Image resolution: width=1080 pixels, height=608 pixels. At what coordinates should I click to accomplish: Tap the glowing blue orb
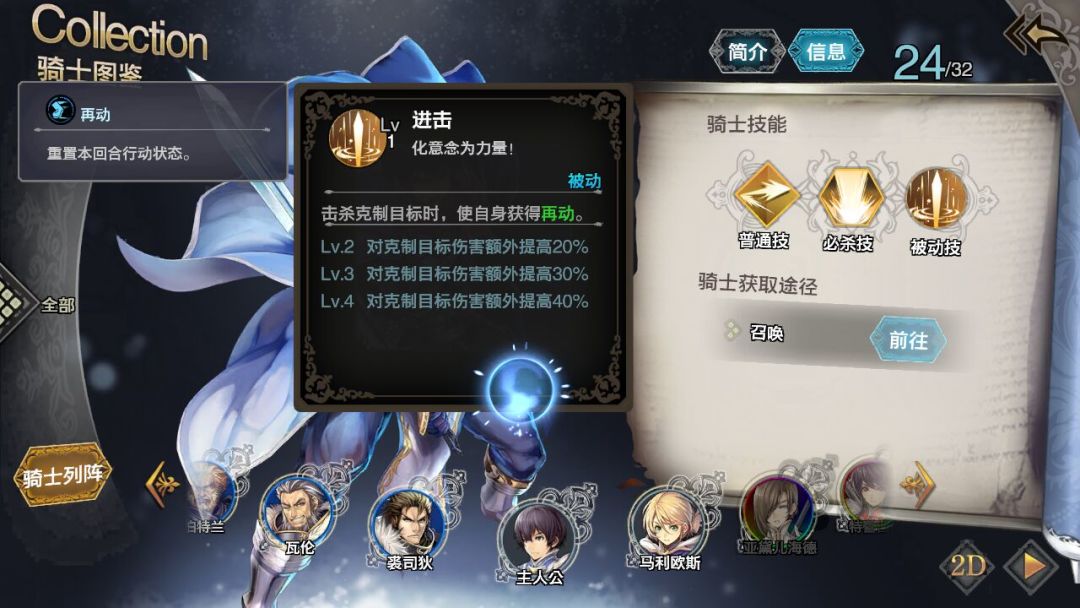click(520, 388)
